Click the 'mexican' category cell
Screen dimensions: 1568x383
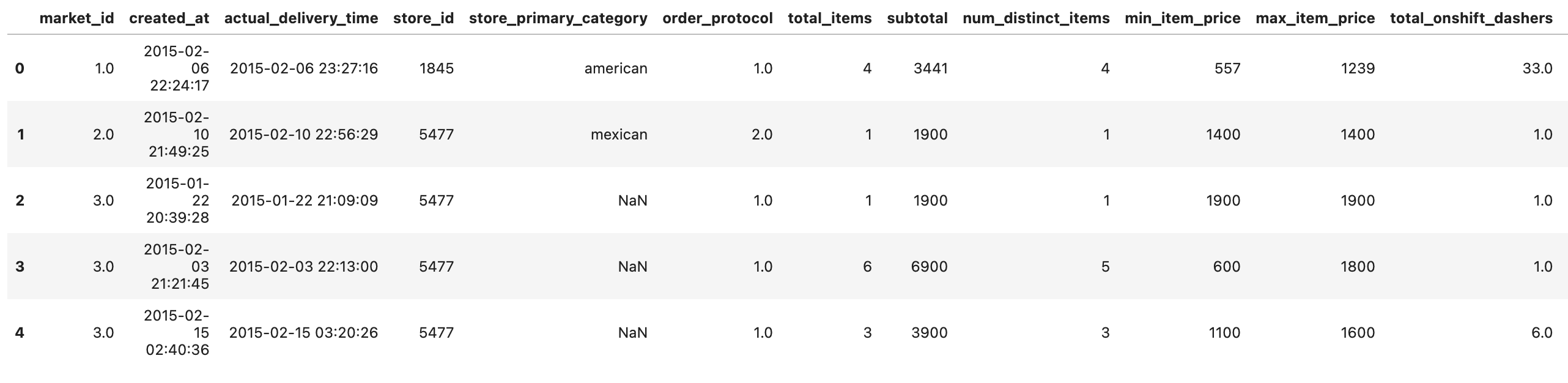(619, 135)
